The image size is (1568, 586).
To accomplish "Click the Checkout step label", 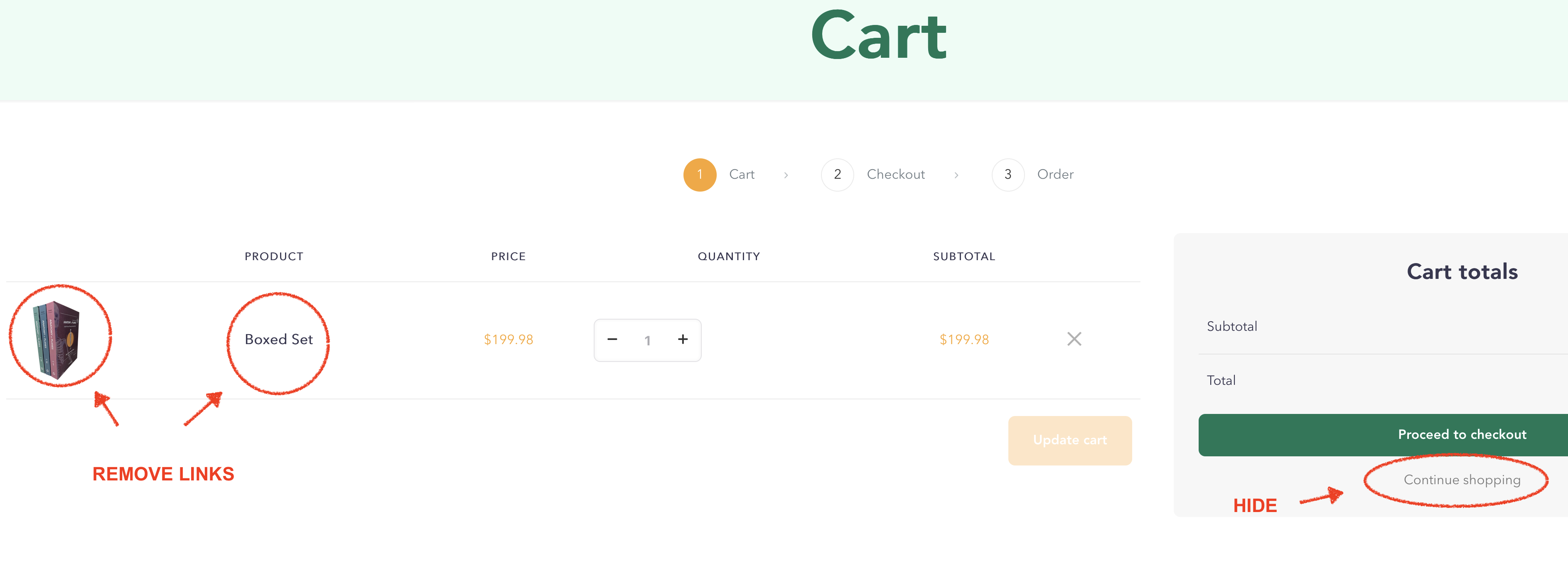I will pos(895,174).
